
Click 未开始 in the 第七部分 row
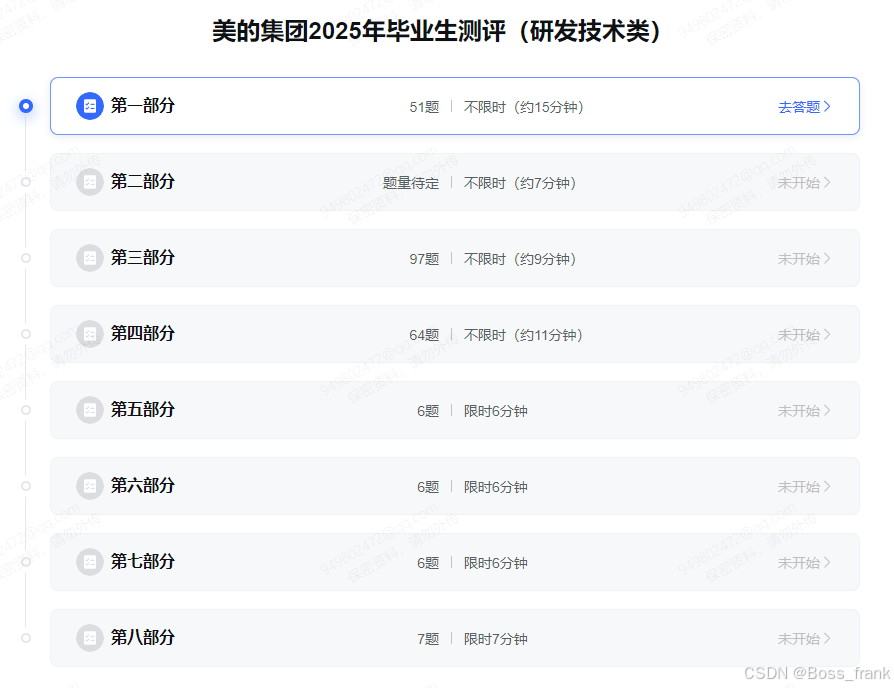click(804, 563)
